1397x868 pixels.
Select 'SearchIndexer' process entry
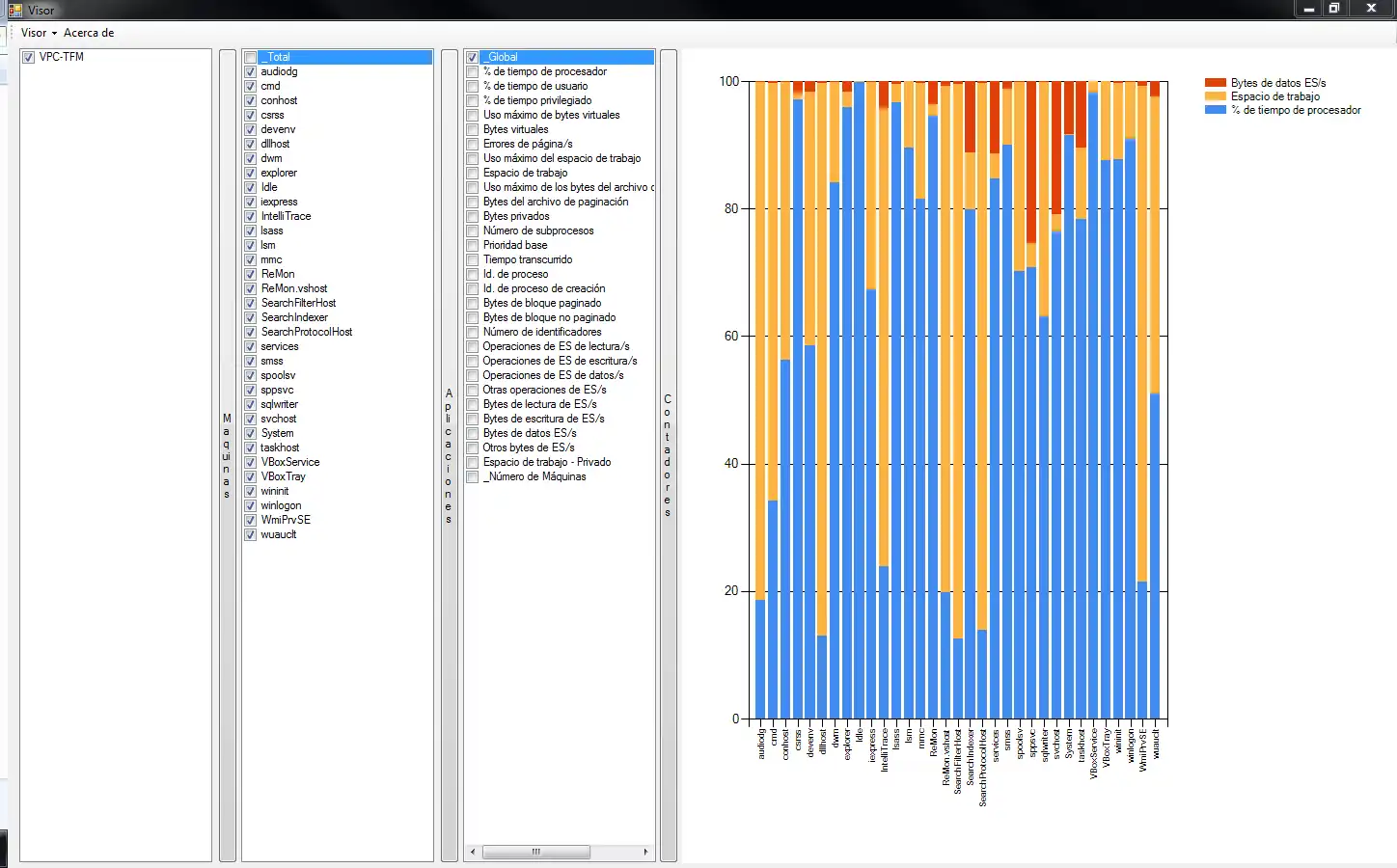click(294, 317)
